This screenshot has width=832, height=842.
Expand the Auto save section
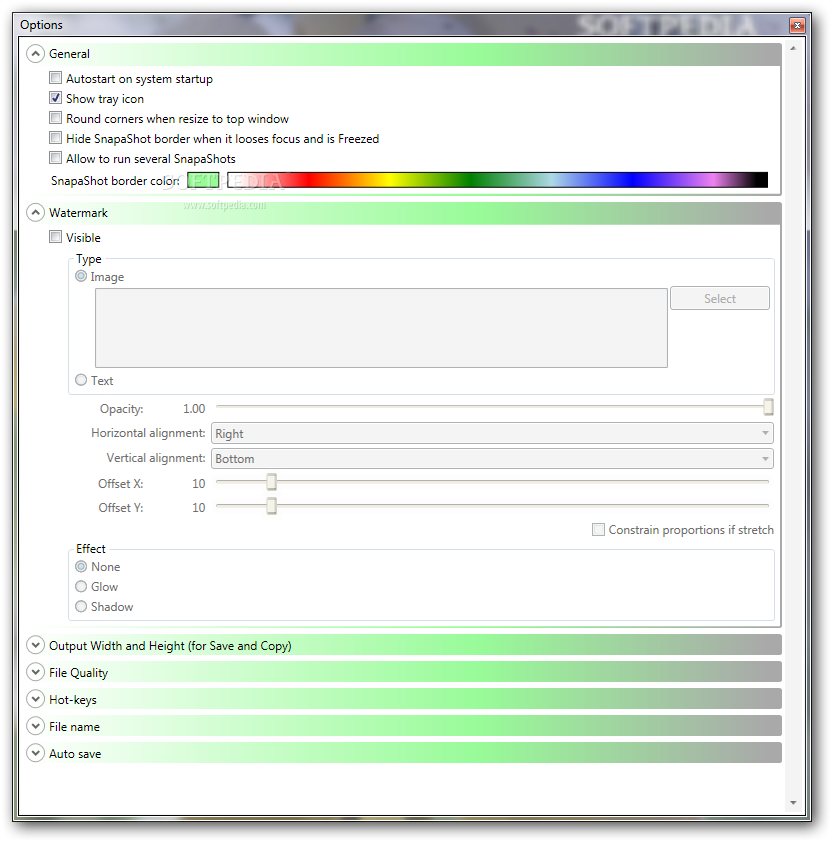[x=35, y=753]
